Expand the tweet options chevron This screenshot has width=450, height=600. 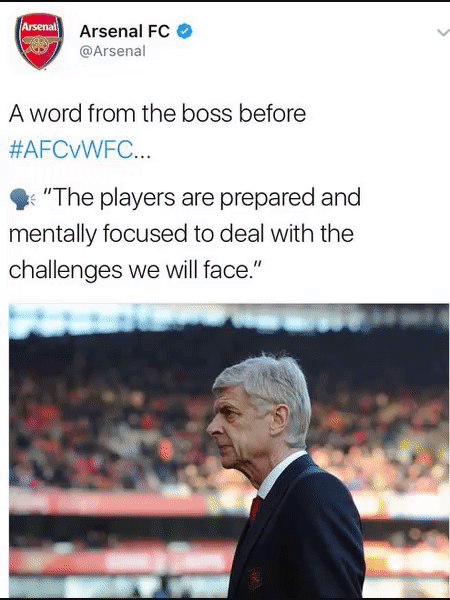(443, 33)
